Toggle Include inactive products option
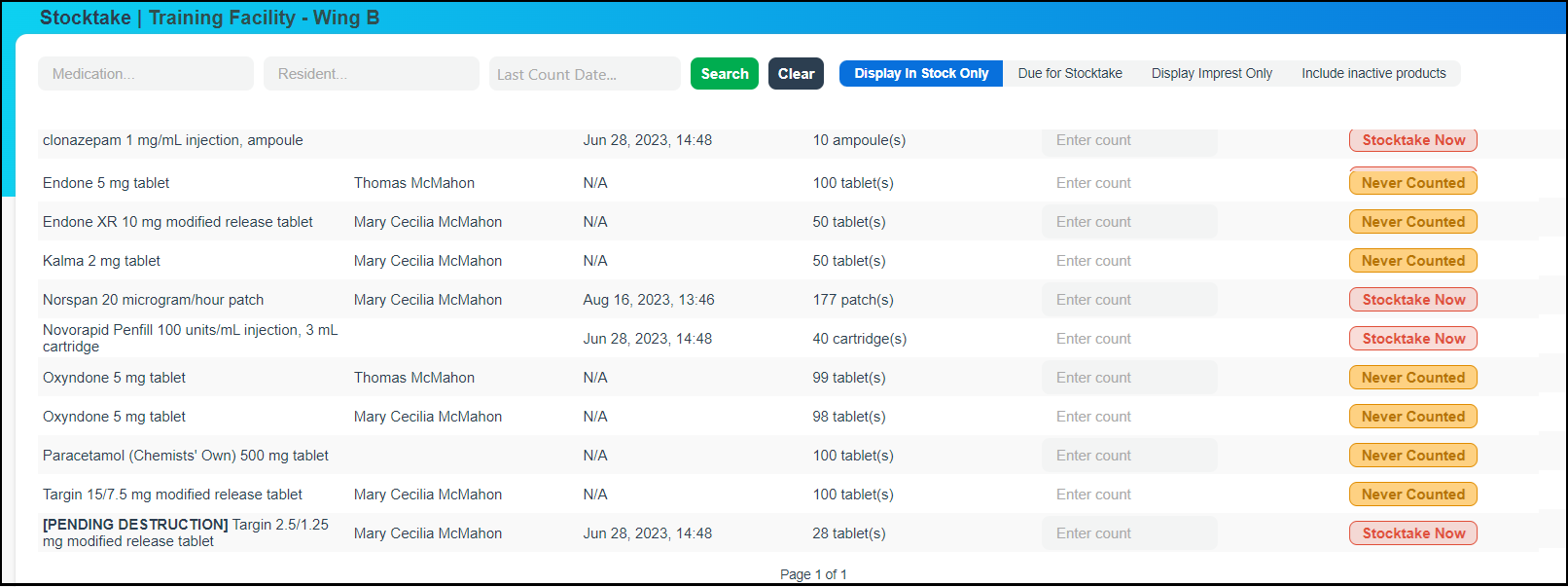Viewport: 1568px width, 587px height. click(x=1372, y=74)
